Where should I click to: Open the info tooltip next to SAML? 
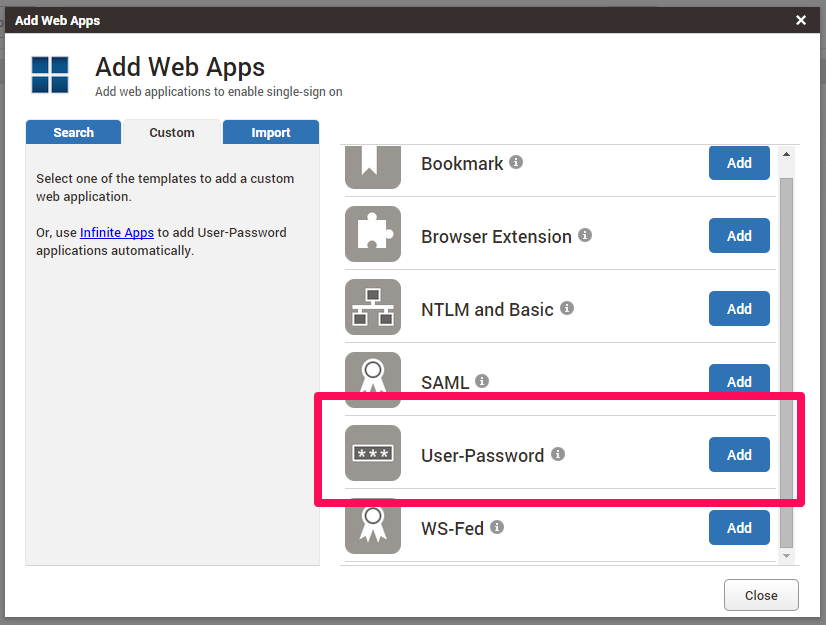pos(482,381)
